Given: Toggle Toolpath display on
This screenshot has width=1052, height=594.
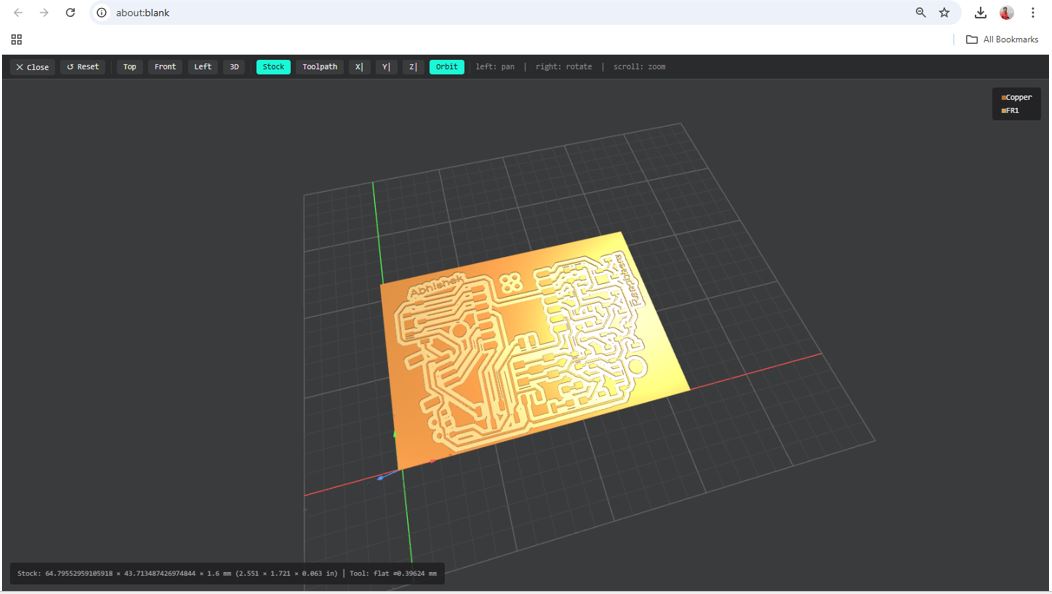Looking at the screenshot, I should coord(319,67).
